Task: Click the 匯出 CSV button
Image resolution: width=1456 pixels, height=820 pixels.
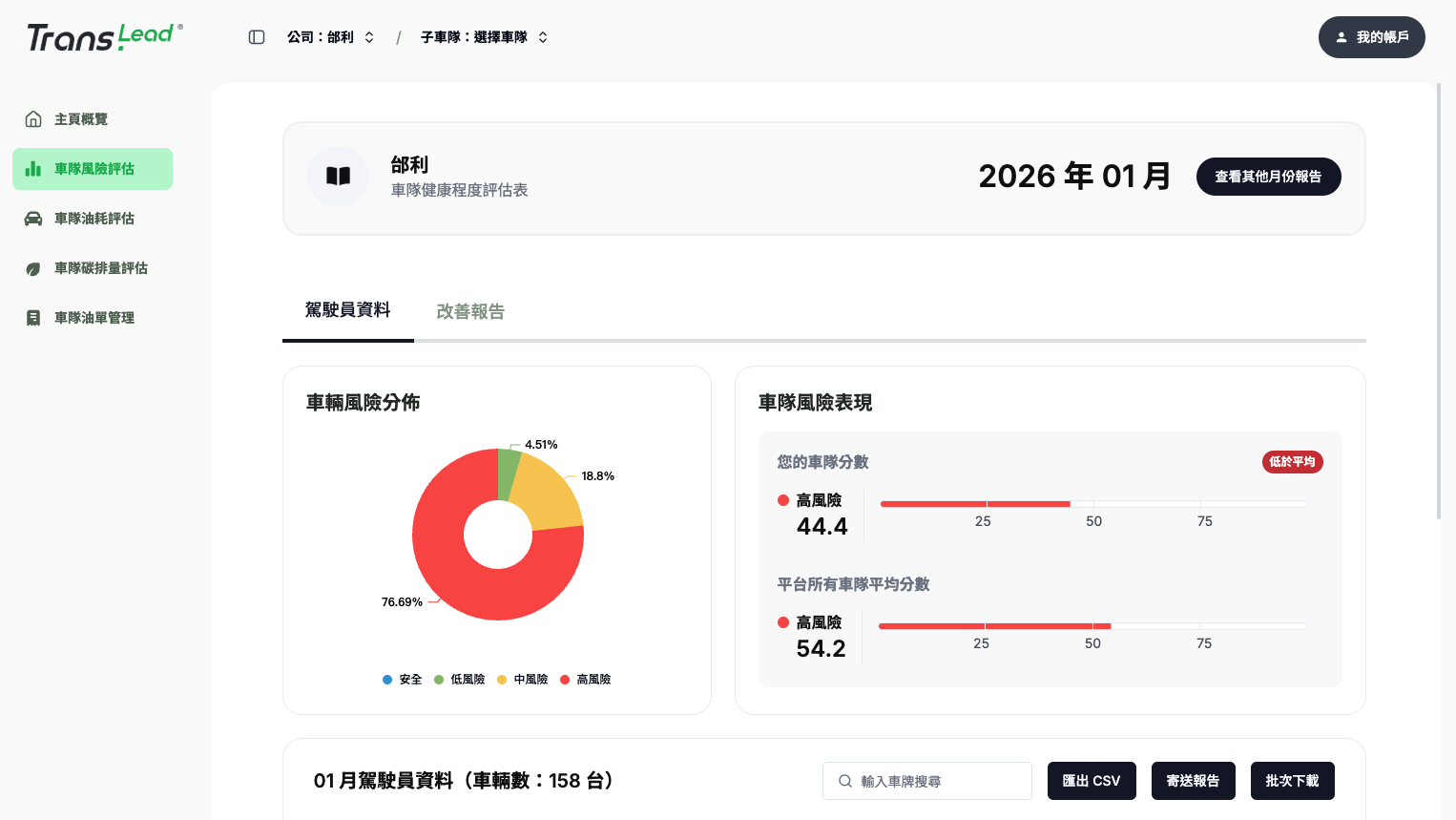Action: pos(1092,781)
